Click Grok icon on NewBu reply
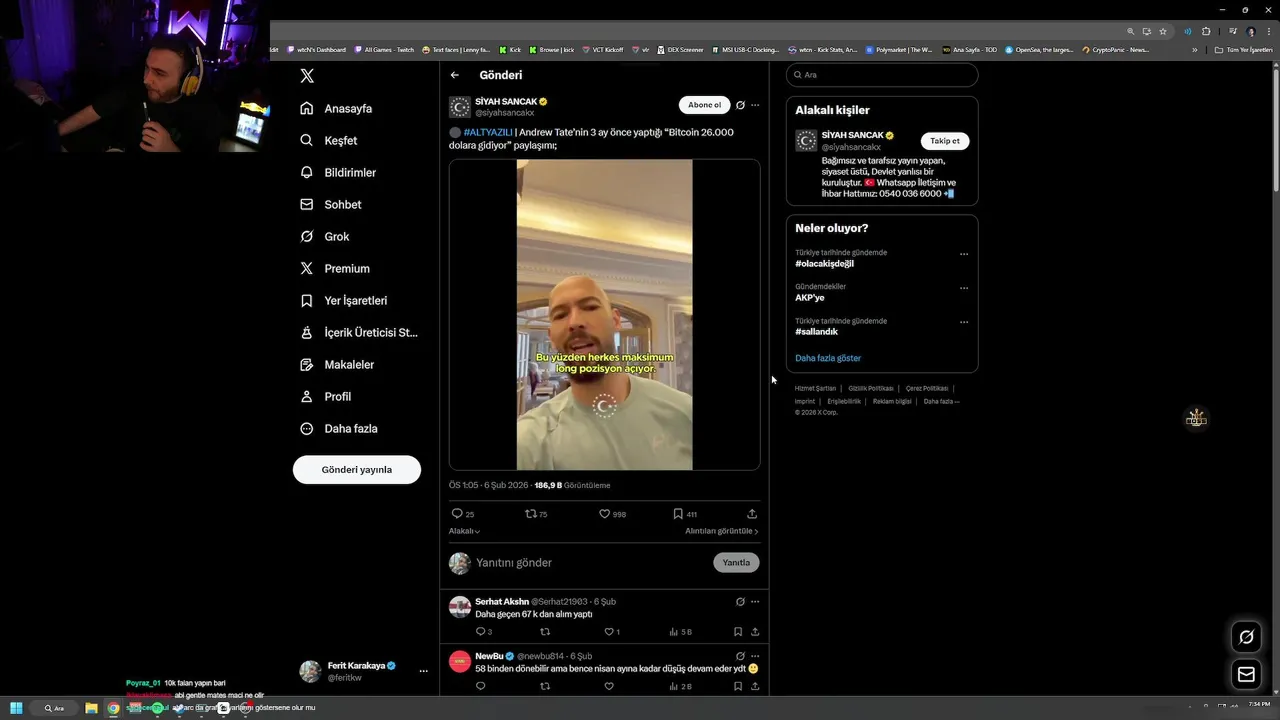Image resolution: width=1280 pixels, height=720 pixels. [740, 656]
